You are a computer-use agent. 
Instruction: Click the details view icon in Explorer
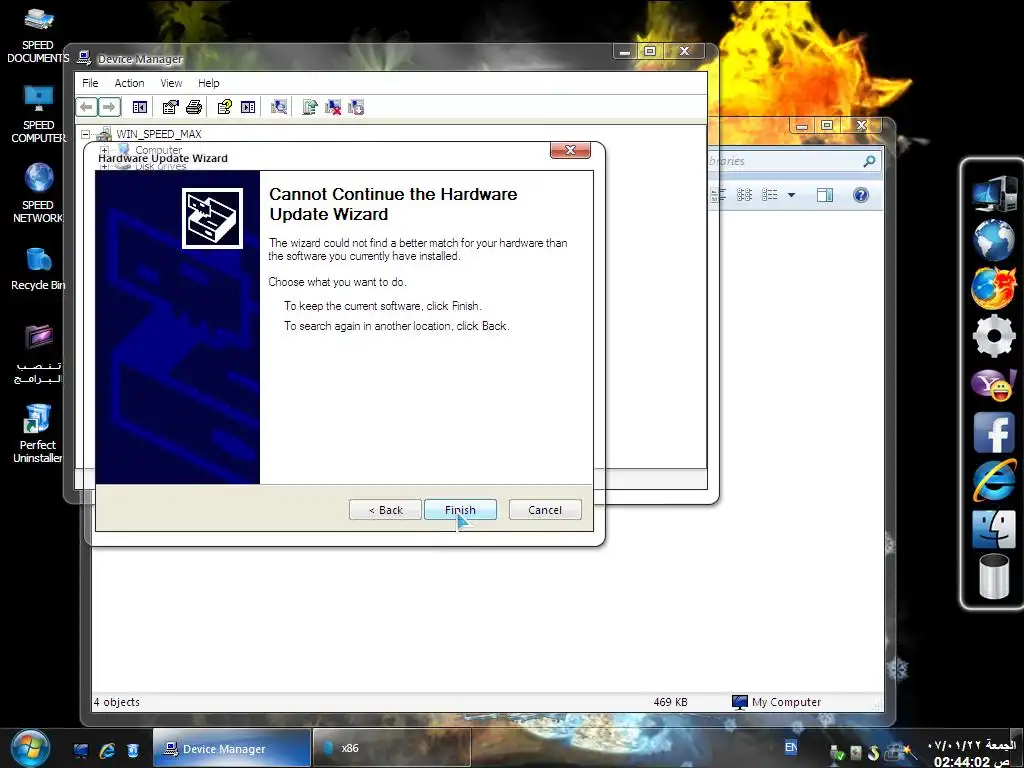pos(770,195)
